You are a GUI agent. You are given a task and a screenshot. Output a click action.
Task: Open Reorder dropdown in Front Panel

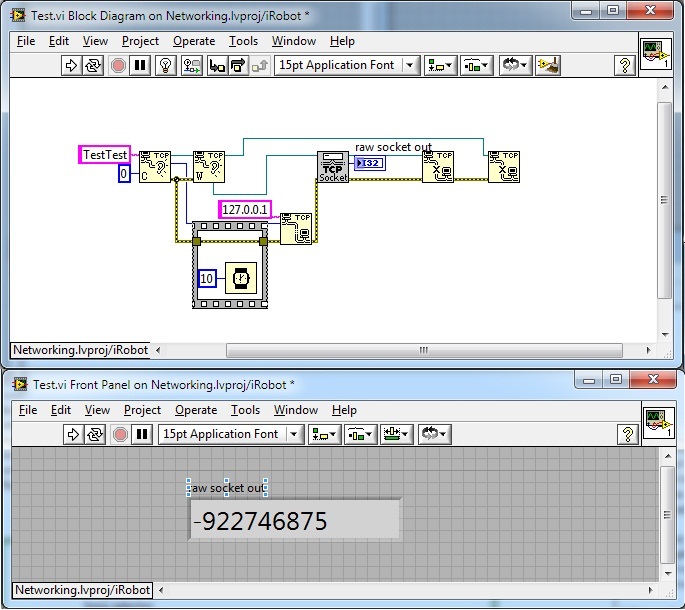pos(434,434)
